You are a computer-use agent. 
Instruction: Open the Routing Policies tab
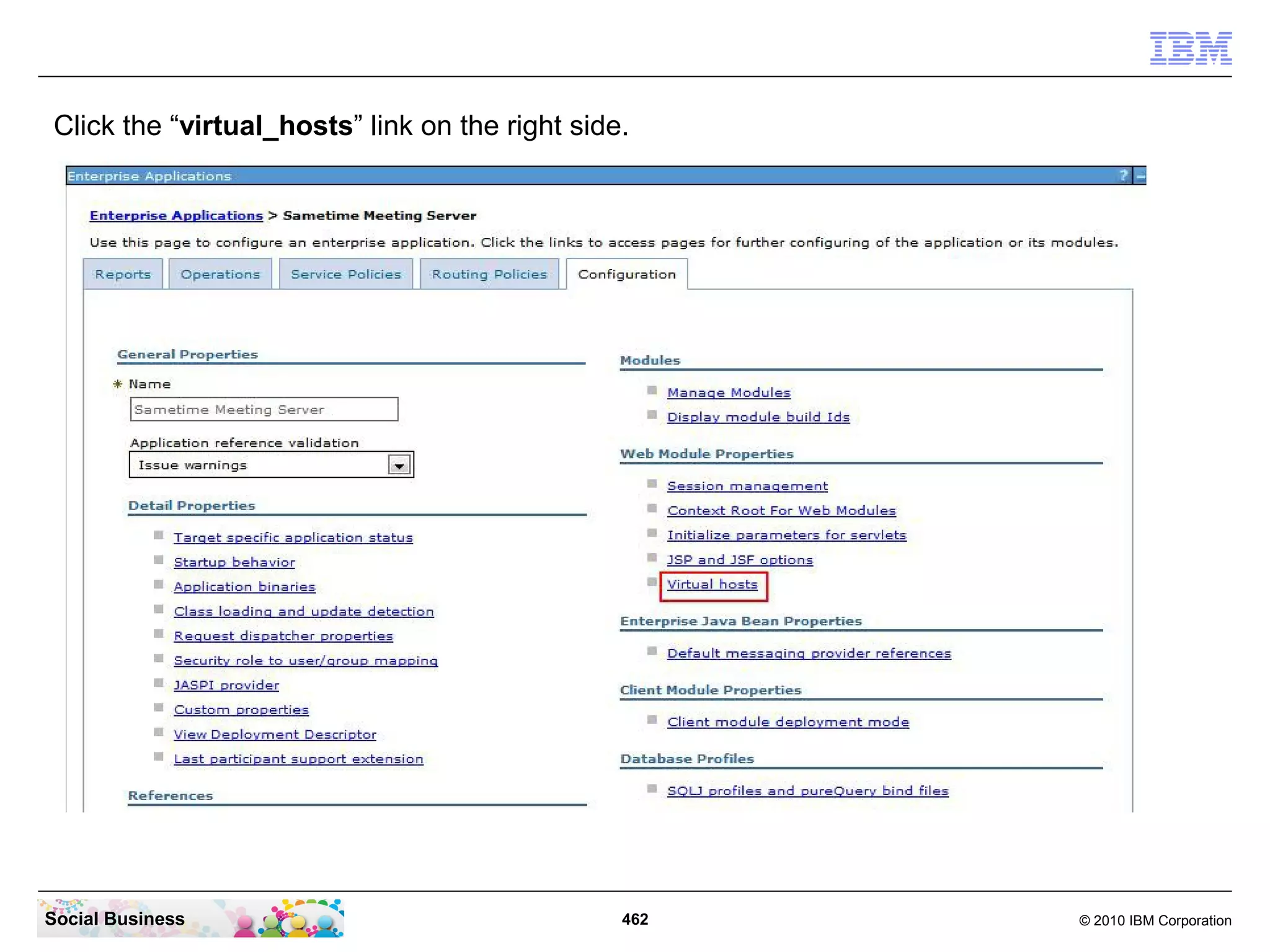[x=489, y=275]
